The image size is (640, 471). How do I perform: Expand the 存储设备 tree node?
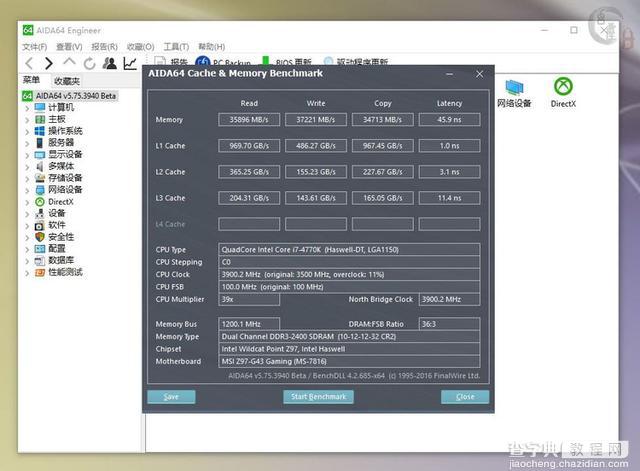coord(27,178)
